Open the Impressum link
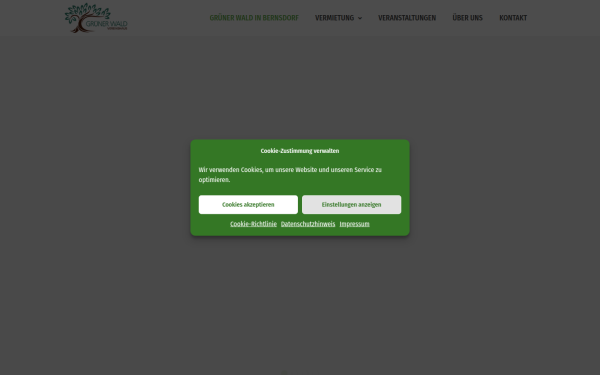The width and height of the screenshot is (600, 375). 355,224
